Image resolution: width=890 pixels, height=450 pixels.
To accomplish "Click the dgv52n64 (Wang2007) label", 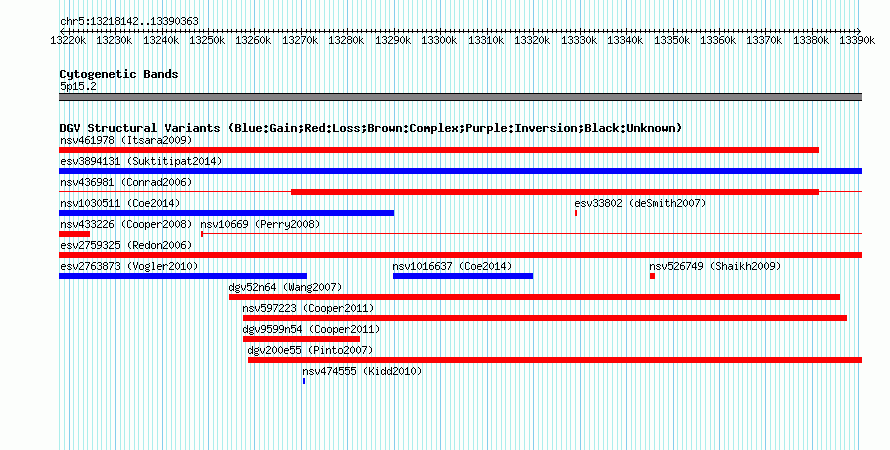I will point(286,287).
